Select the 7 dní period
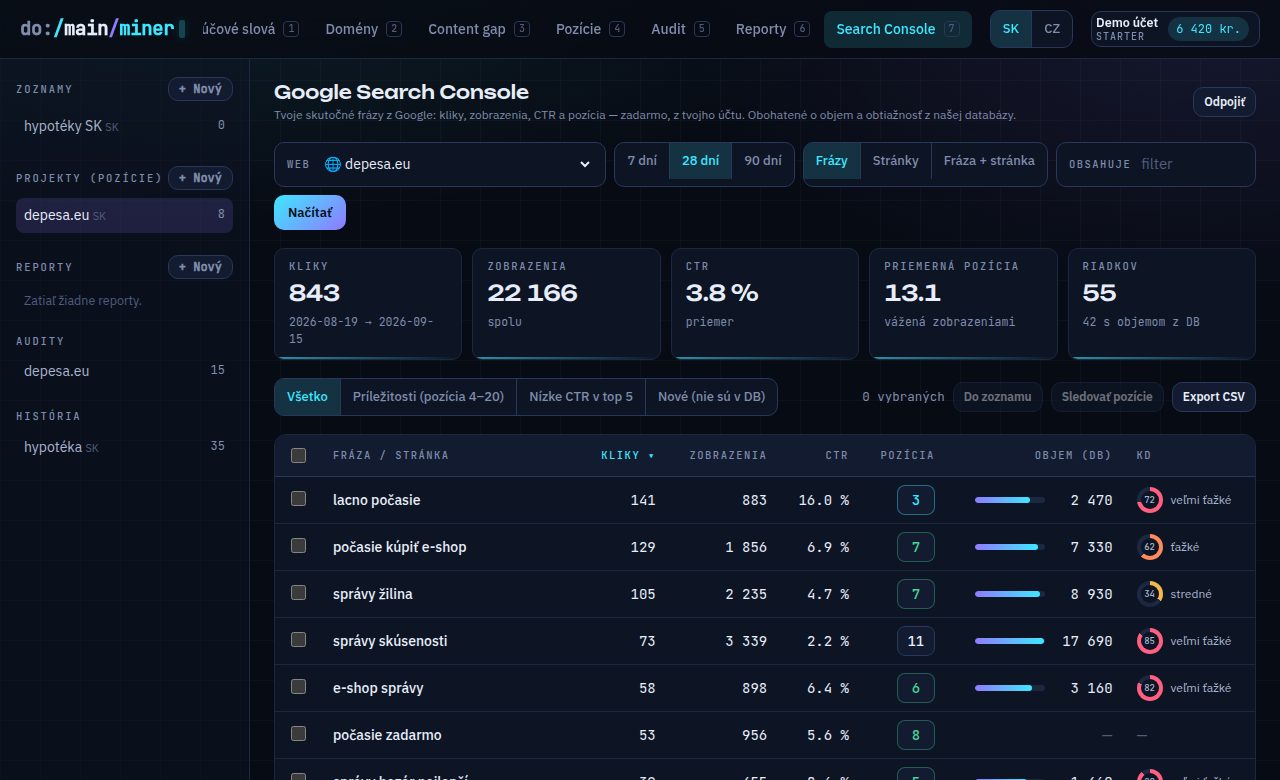This screenshot has width=1280, height=780. point(642,161)
